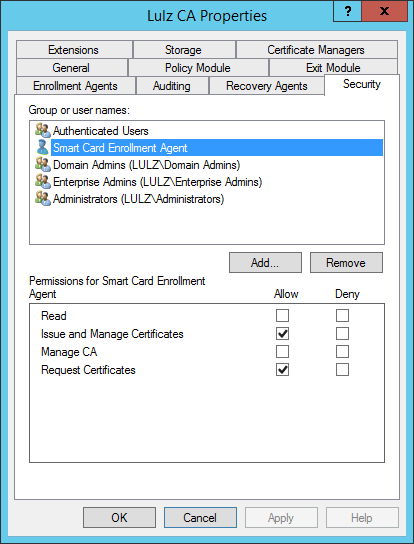The image size is (414, 544).
Task: Click the Remove button
Action: pos(346,263)
